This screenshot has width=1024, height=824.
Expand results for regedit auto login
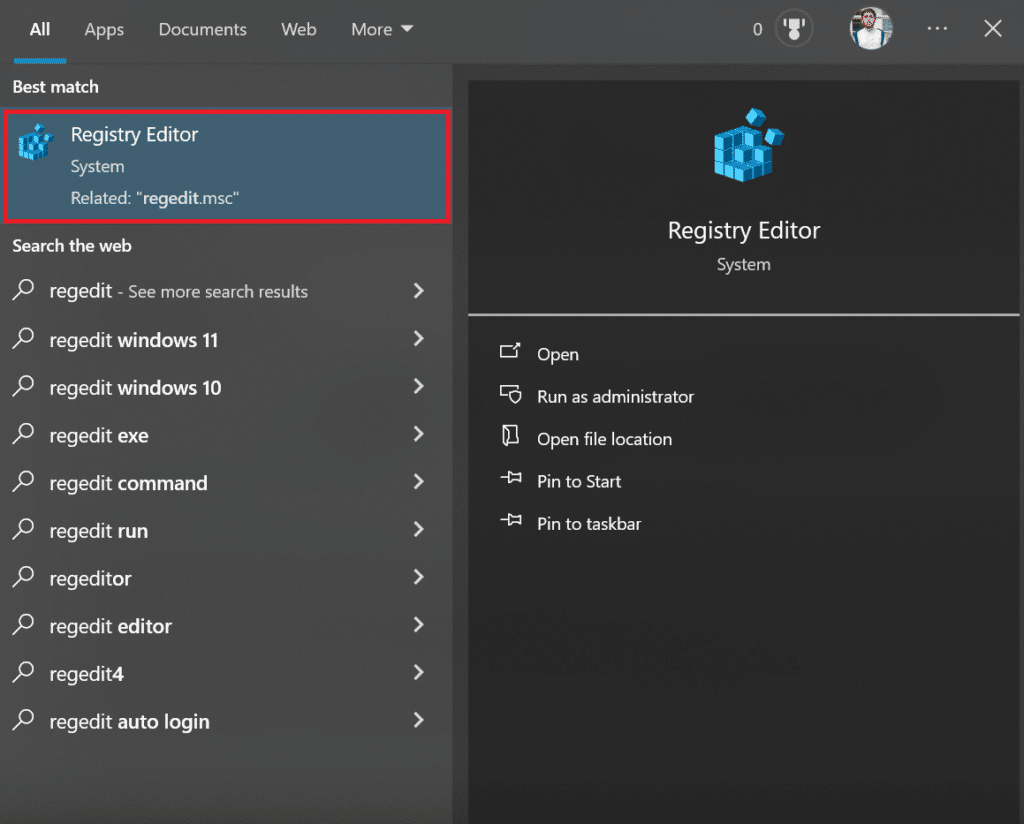tap(418, 721)
